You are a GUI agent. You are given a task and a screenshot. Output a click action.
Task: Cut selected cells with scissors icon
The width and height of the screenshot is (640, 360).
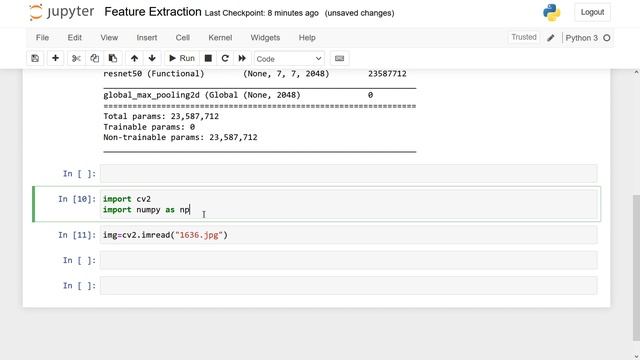click(x=76, y=58)
